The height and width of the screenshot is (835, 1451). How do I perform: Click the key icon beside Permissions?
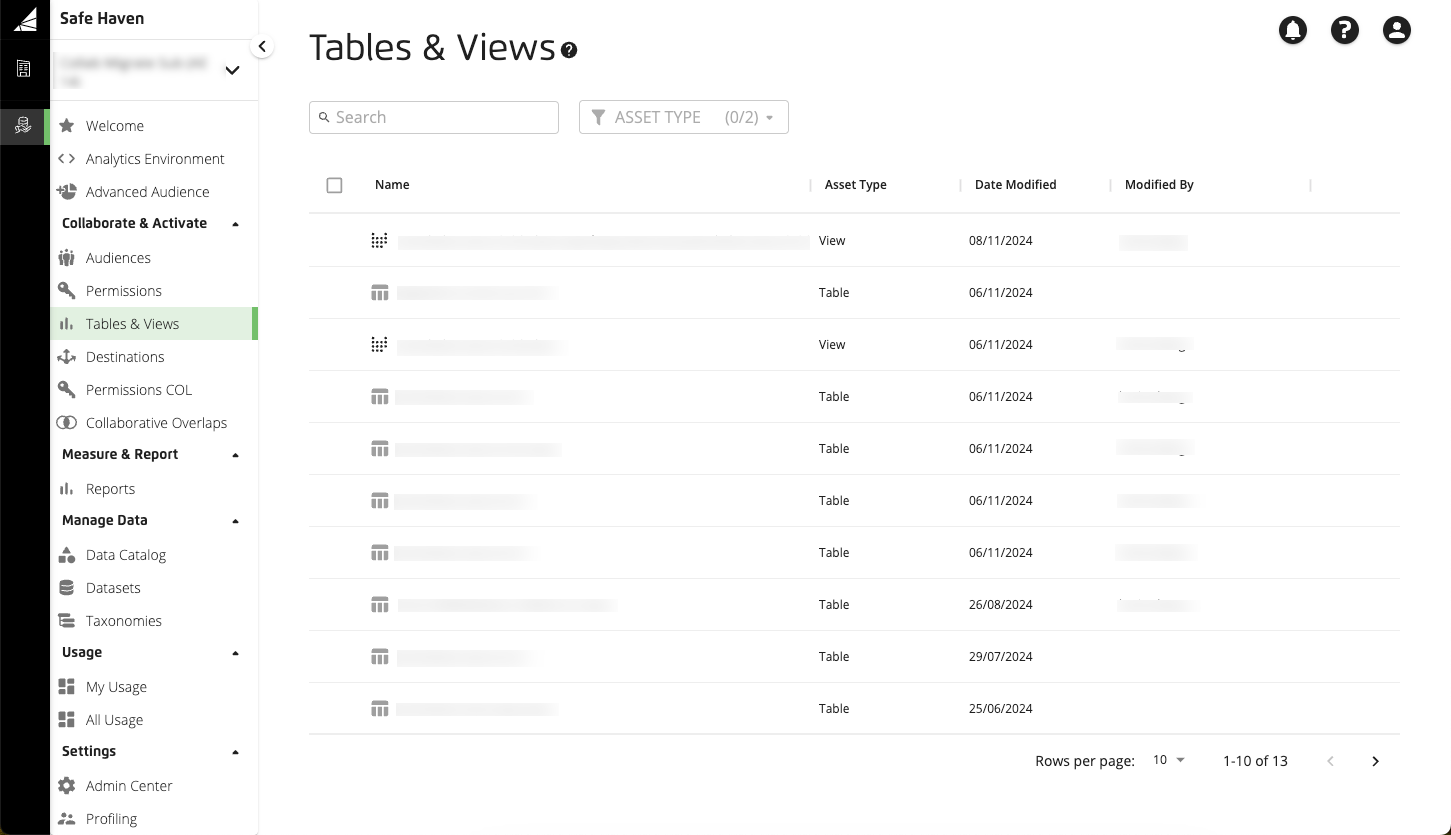pyautogui.click(x=67, y=291)
